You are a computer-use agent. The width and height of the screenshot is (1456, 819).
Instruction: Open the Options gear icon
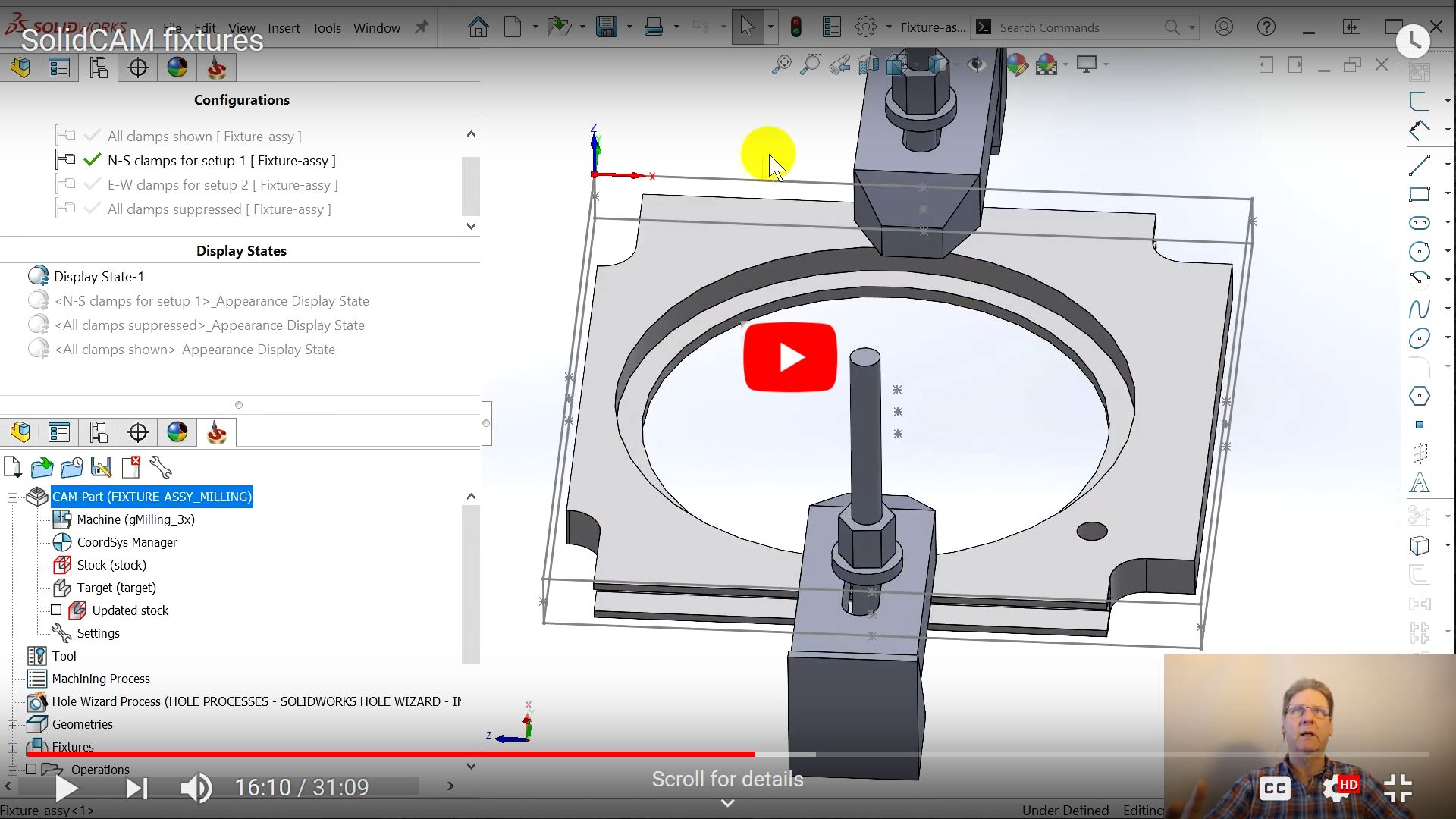click(x=865, y=27)
